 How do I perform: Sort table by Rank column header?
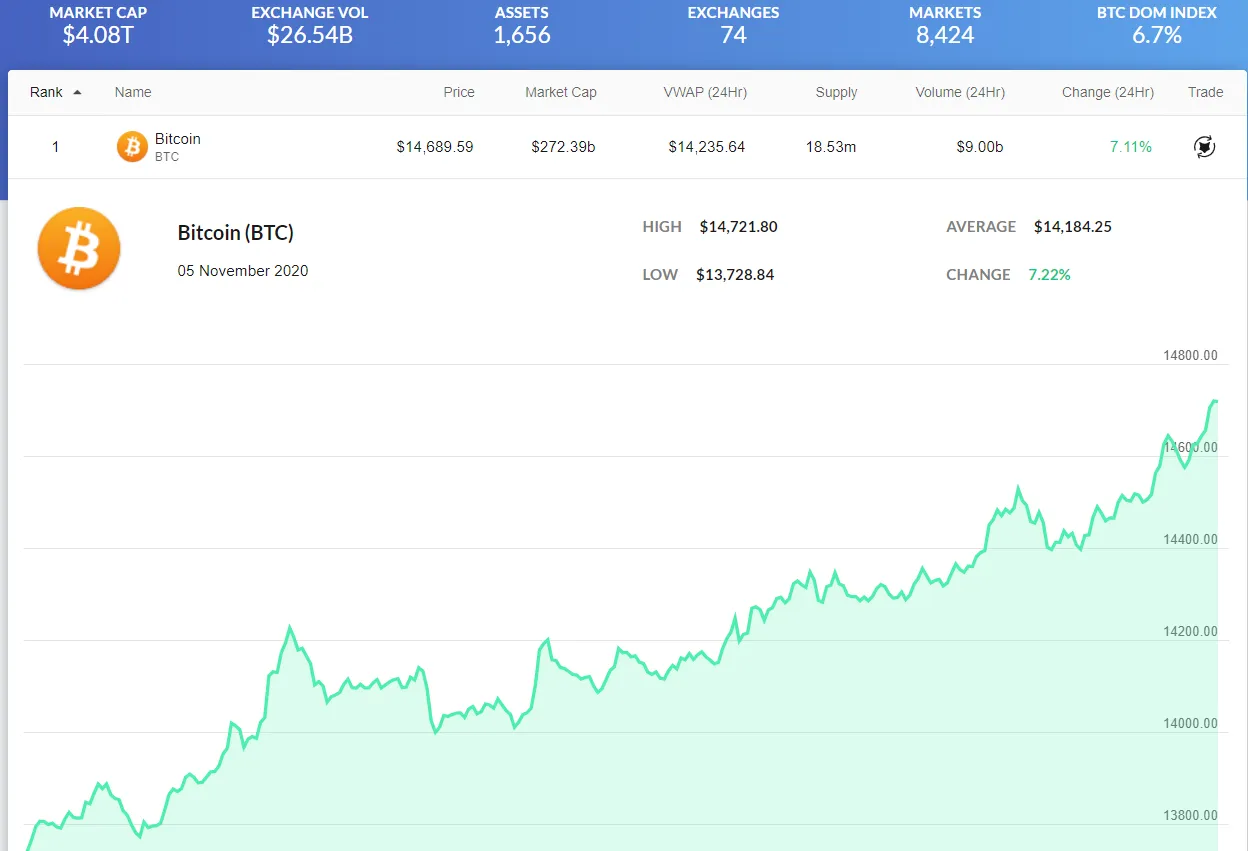(46, 92)
